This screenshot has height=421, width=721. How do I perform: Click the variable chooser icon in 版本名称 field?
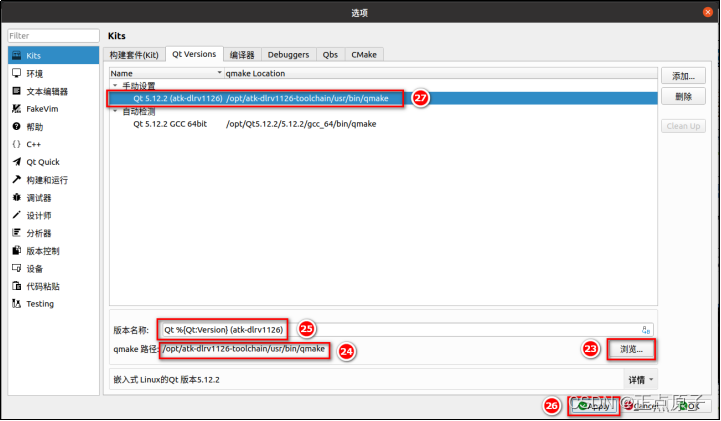click(x=646, y=330)
